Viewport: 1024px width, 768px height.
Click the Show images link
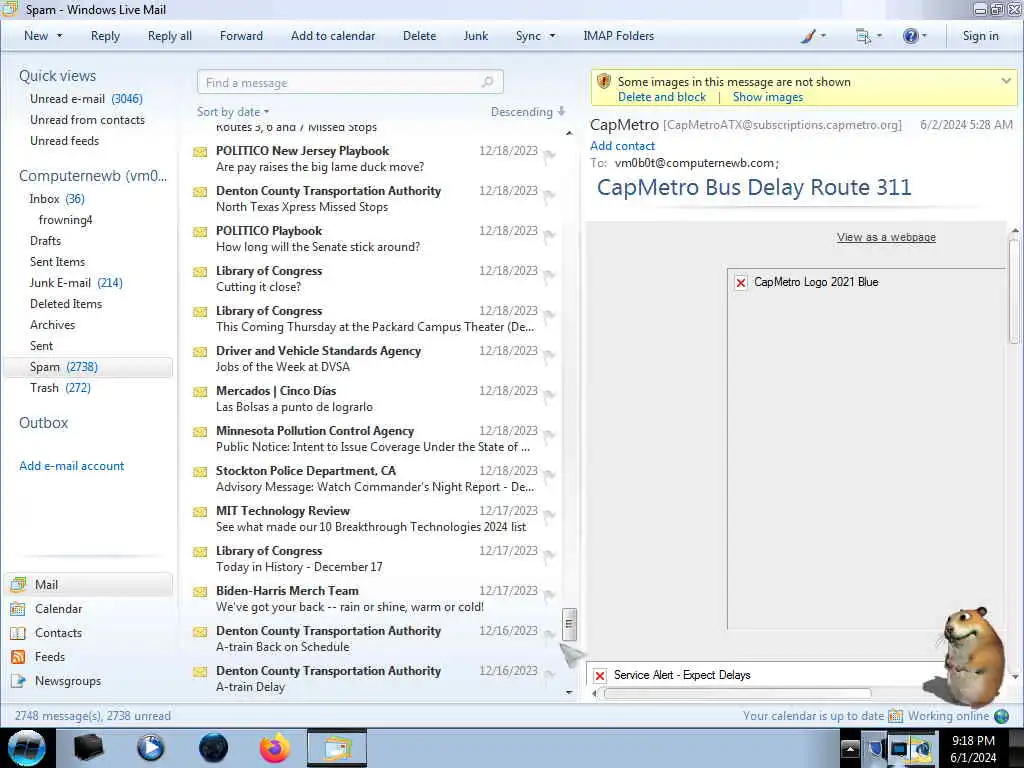coord(768,97)
